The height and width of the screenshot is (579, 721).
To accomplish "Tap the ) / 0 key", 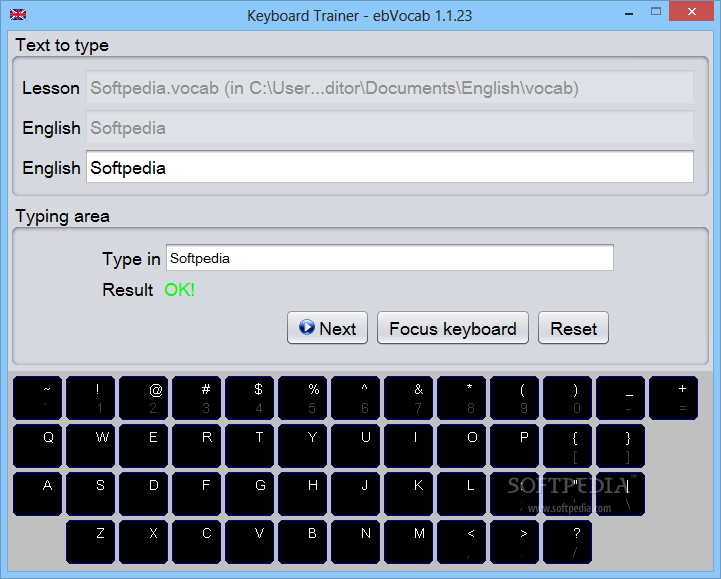I will pos(567,398).
